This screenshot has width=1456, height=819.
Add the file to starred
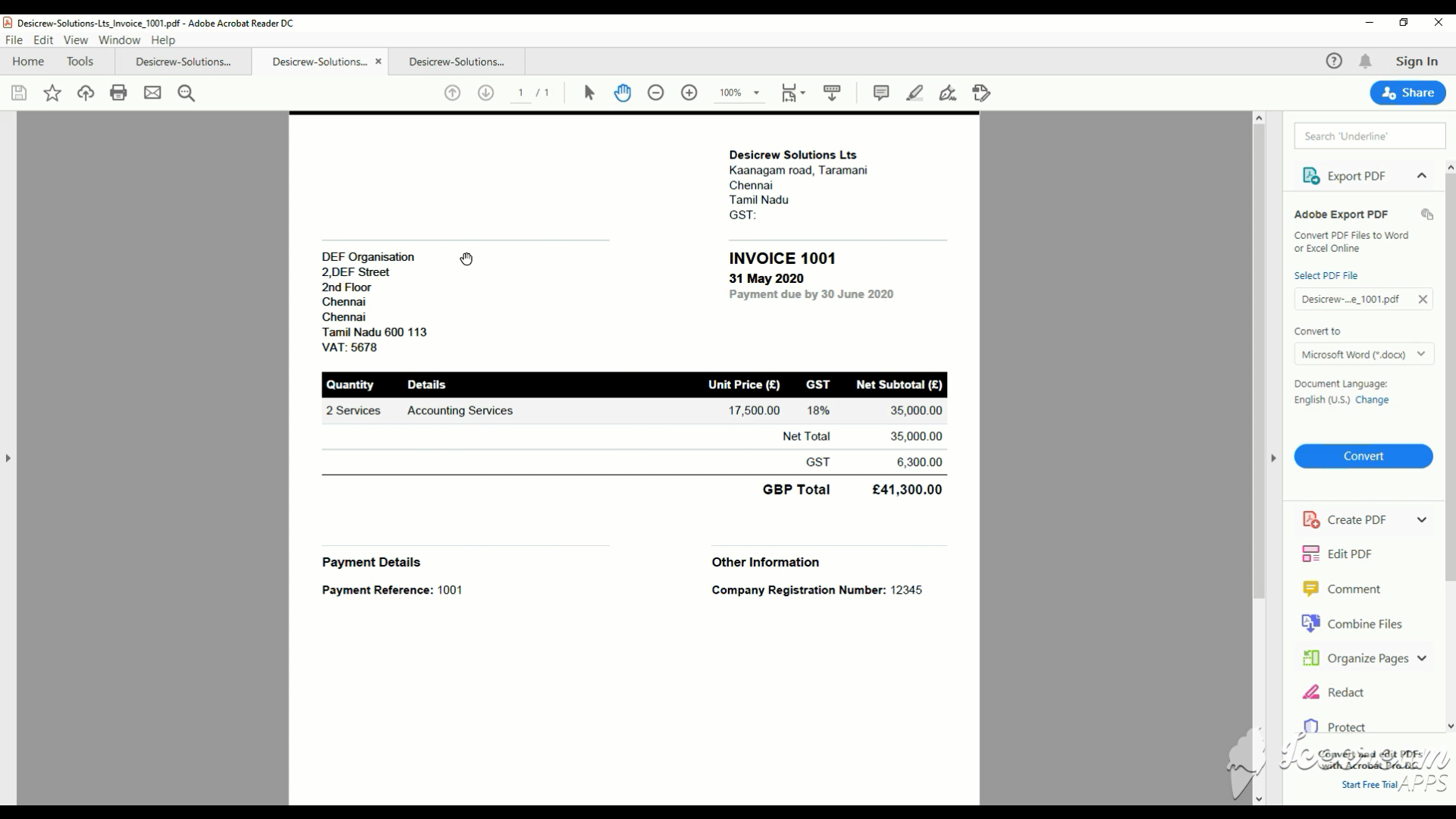(x=52, y=93)
